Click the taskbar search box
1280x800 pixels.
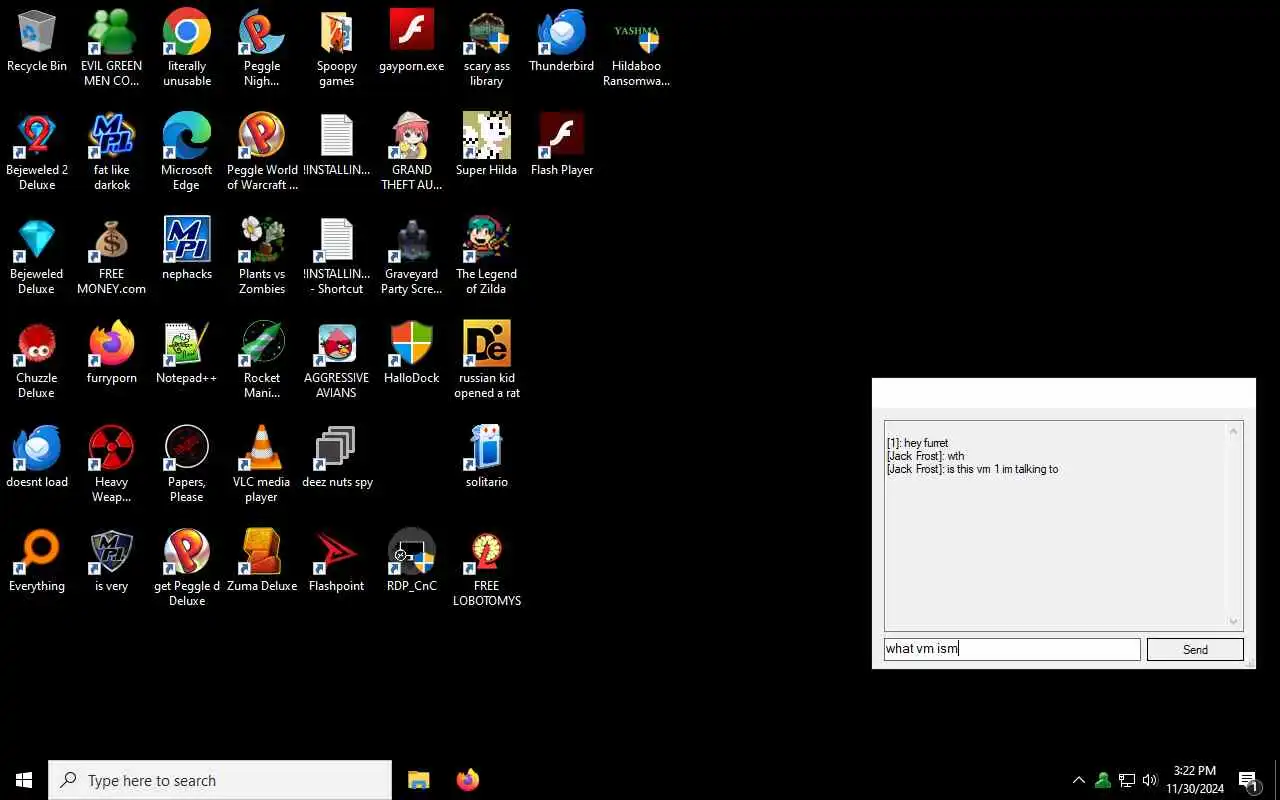pos(220,780)
